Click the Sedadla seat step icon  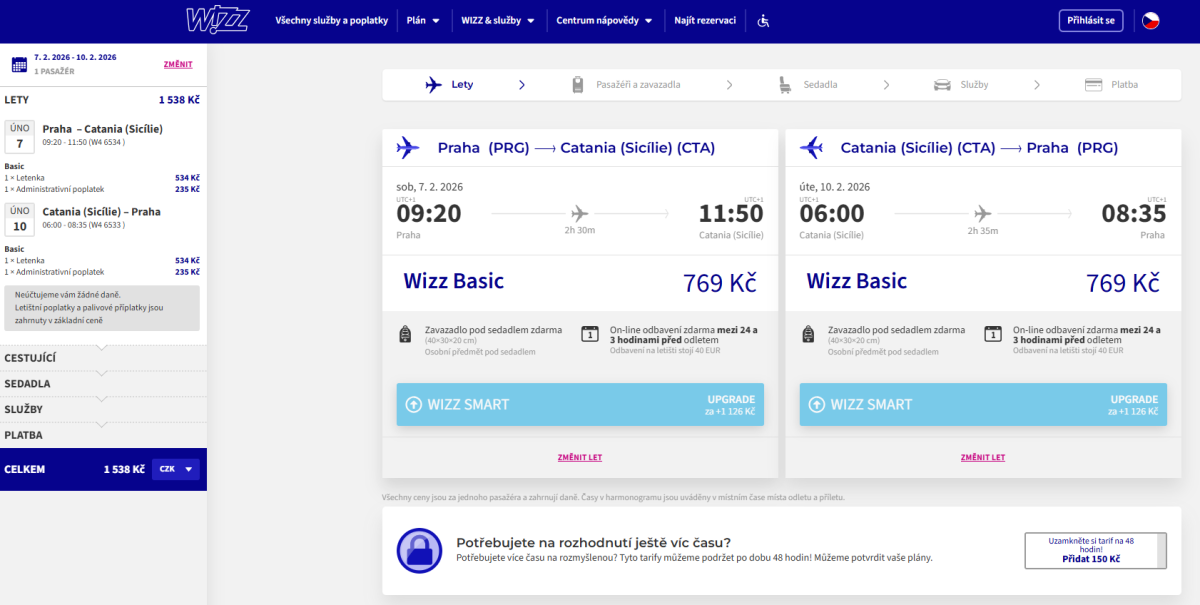click(786, 85)
